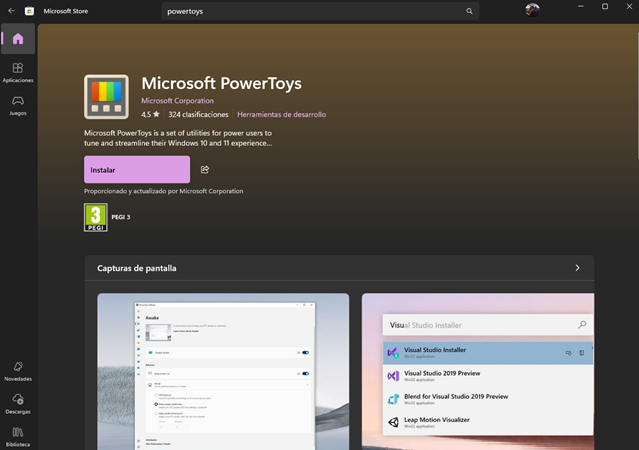Expand the truncated app description text

(x=178, y=138)
